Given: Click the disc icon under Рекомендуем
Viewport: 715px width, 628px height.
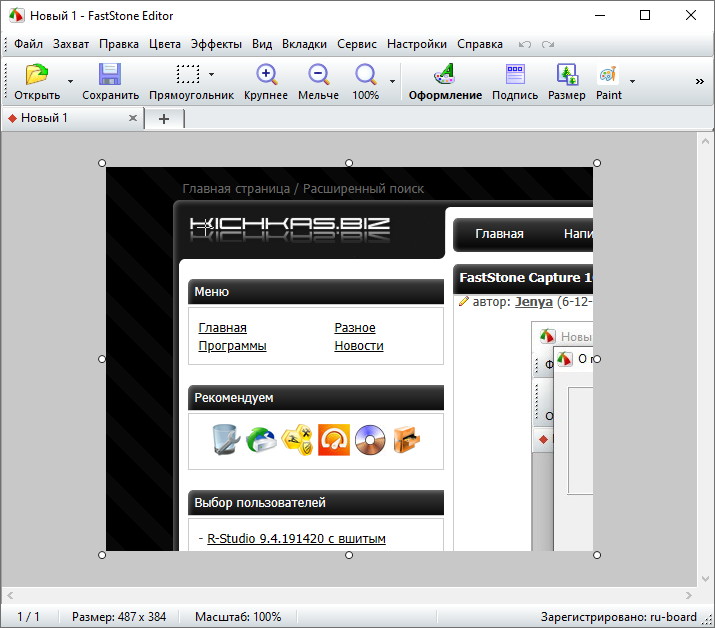Looking at the screenshot, I should tap(370, 440).
